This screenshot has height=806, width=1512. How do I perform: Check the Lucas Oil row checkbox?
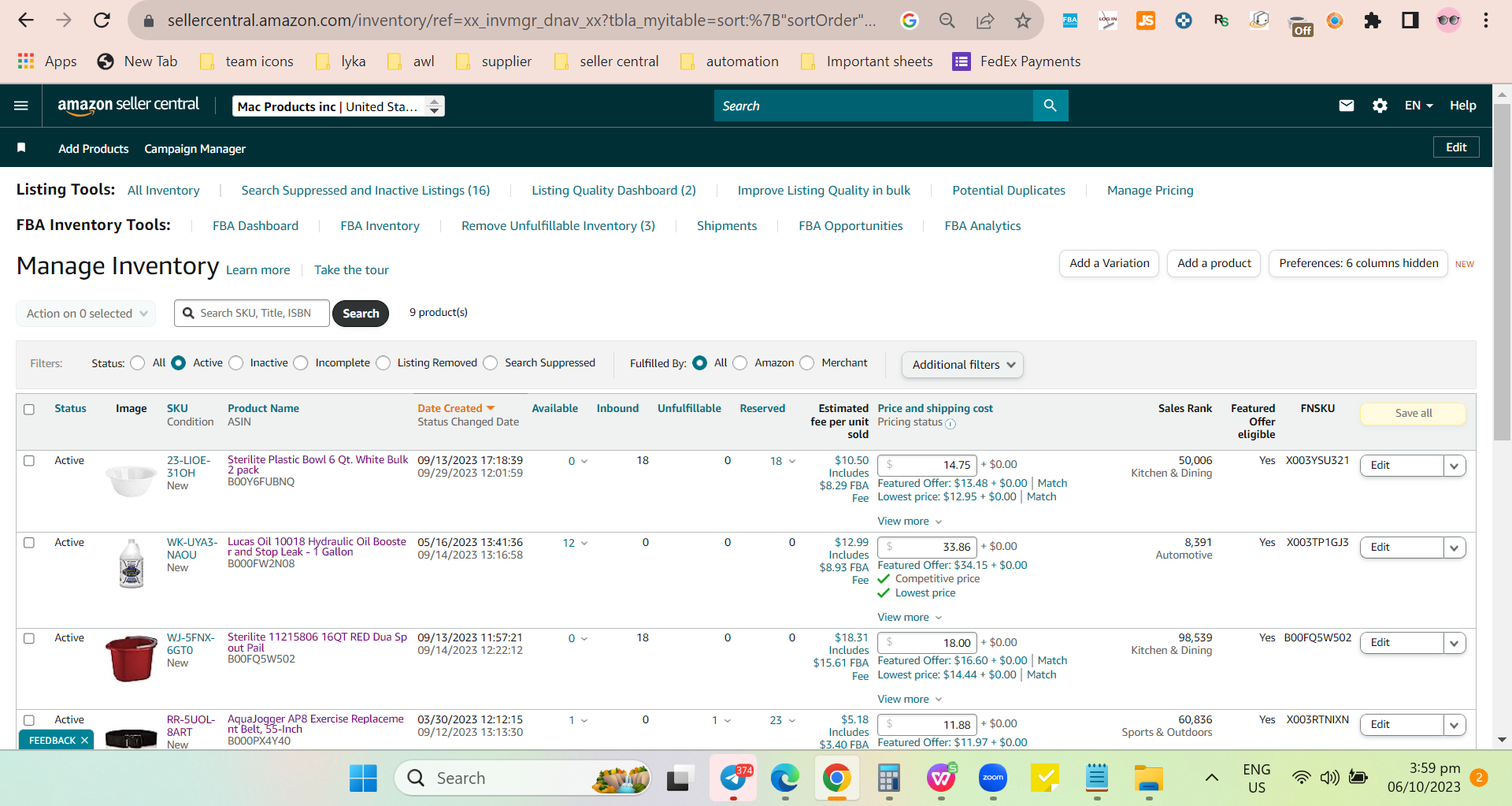point(29,543)
